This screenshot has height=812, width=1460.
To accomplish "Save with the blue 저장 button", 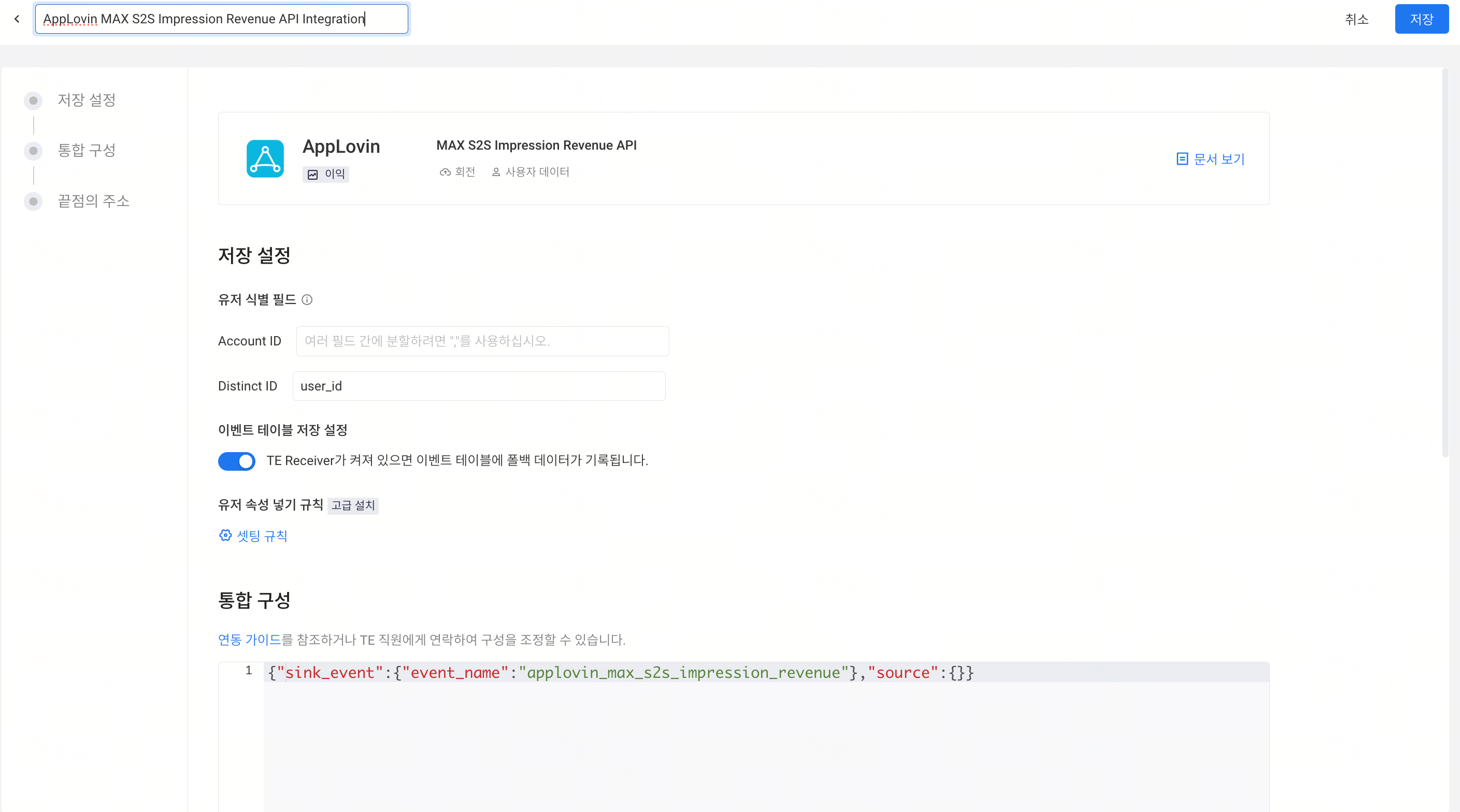I will [x=1422, y=19].
